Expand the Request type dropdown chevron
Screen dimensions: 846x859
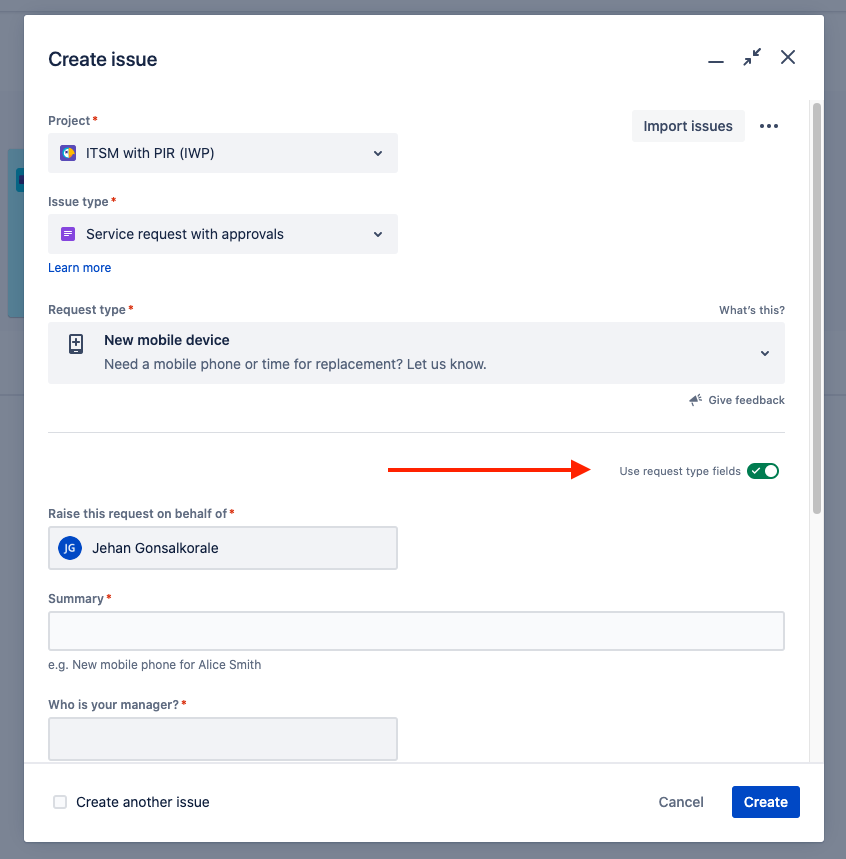765,353
